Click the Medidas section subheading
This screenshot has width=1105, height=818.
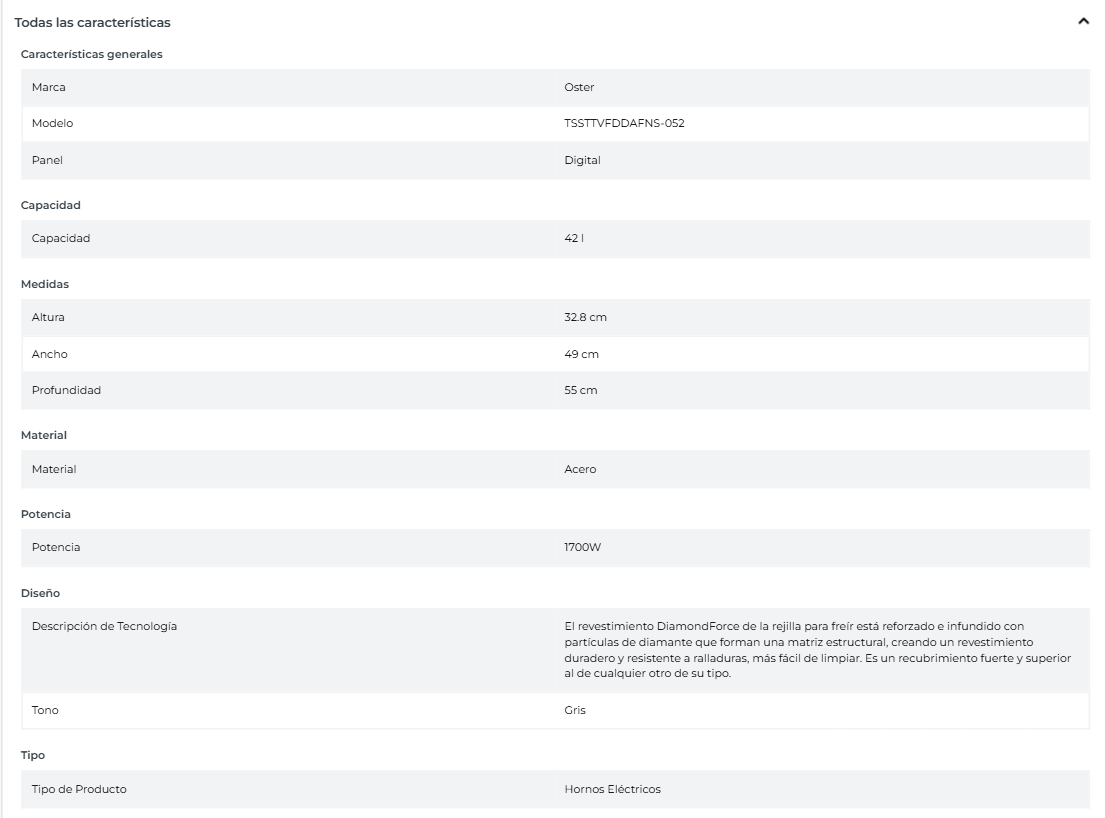[45, 284]
